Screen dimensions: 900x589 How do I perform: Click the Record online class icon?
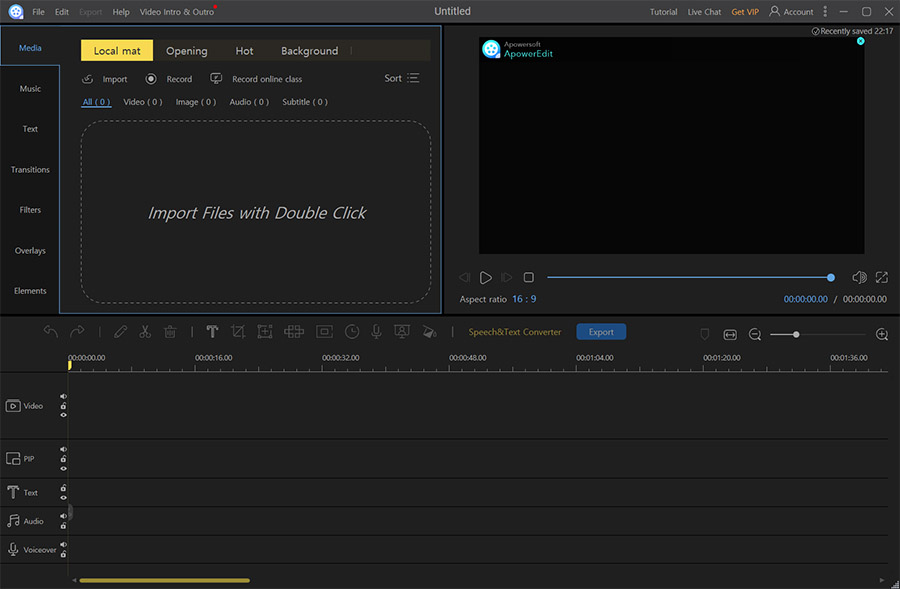pos(216,79)
